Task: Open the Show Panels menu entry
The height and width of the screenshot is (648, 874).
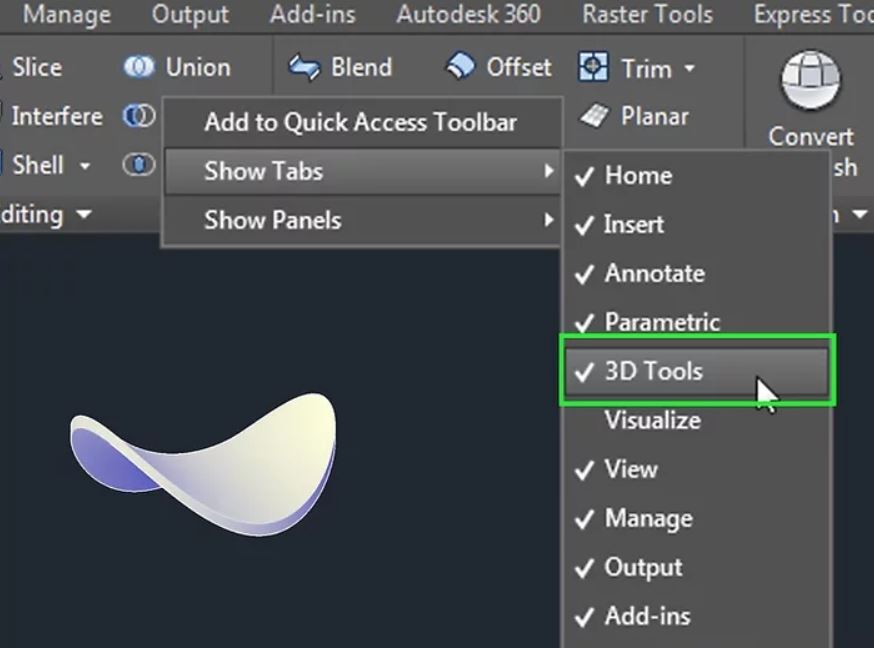Action: (x=362, y=220)
